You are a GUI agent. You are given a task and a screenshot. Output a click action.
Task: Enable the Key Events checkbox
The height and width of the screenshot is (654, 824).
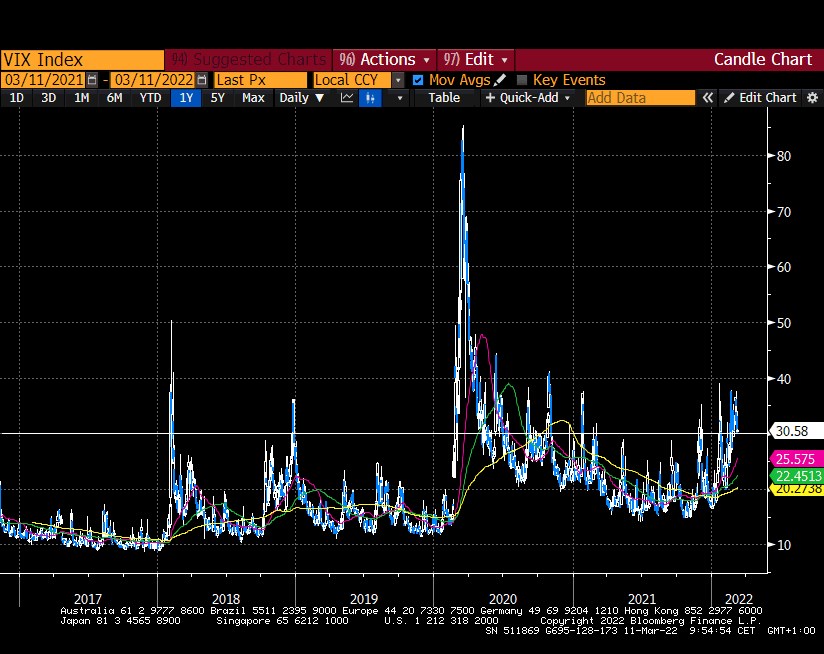point(522,80)
